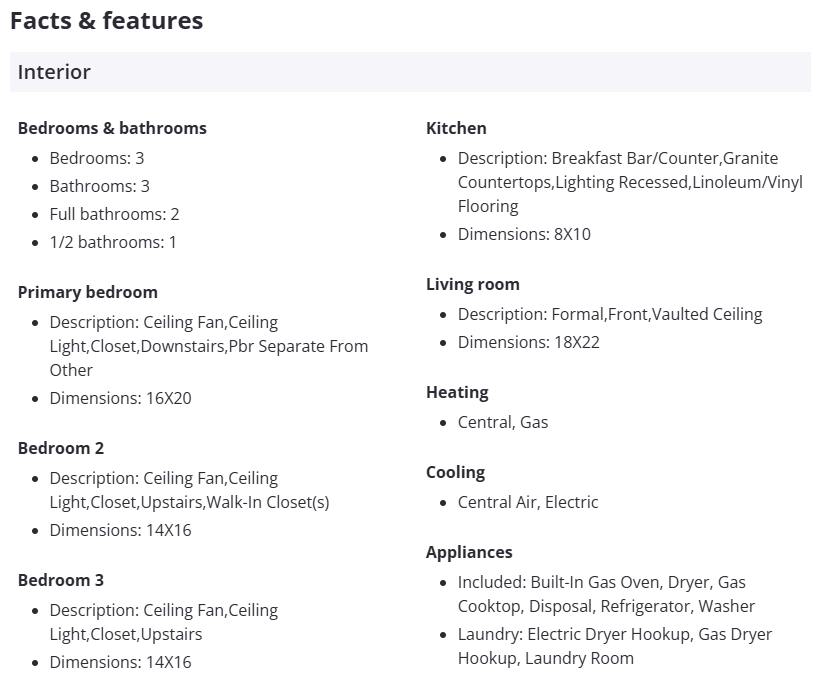Click the Laundry: Electric Dryer Hookup entry

coord(614,646)
